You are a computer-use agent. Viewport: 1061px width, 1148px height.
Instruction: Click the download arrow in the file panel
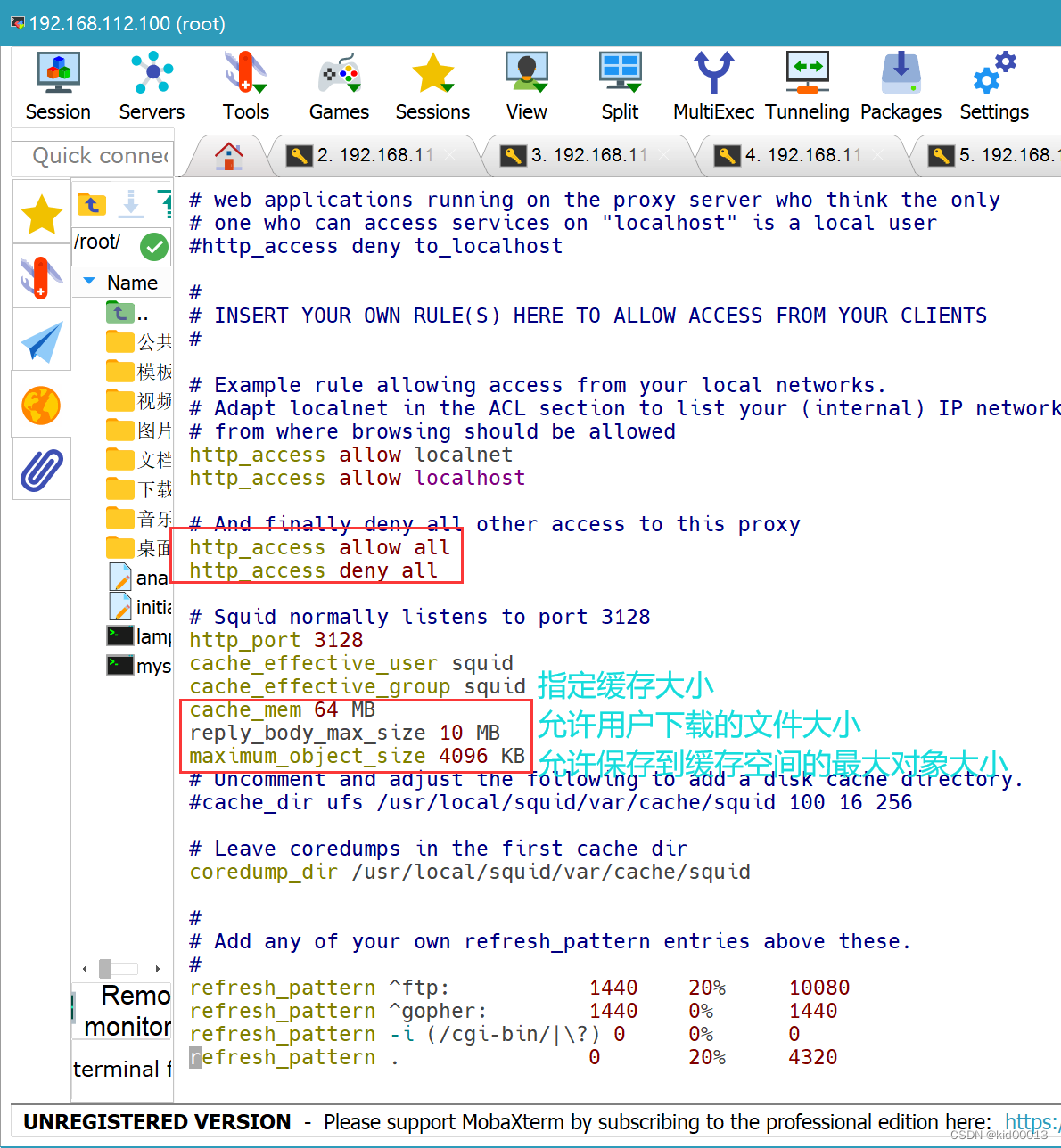click(x=131, y=203)
